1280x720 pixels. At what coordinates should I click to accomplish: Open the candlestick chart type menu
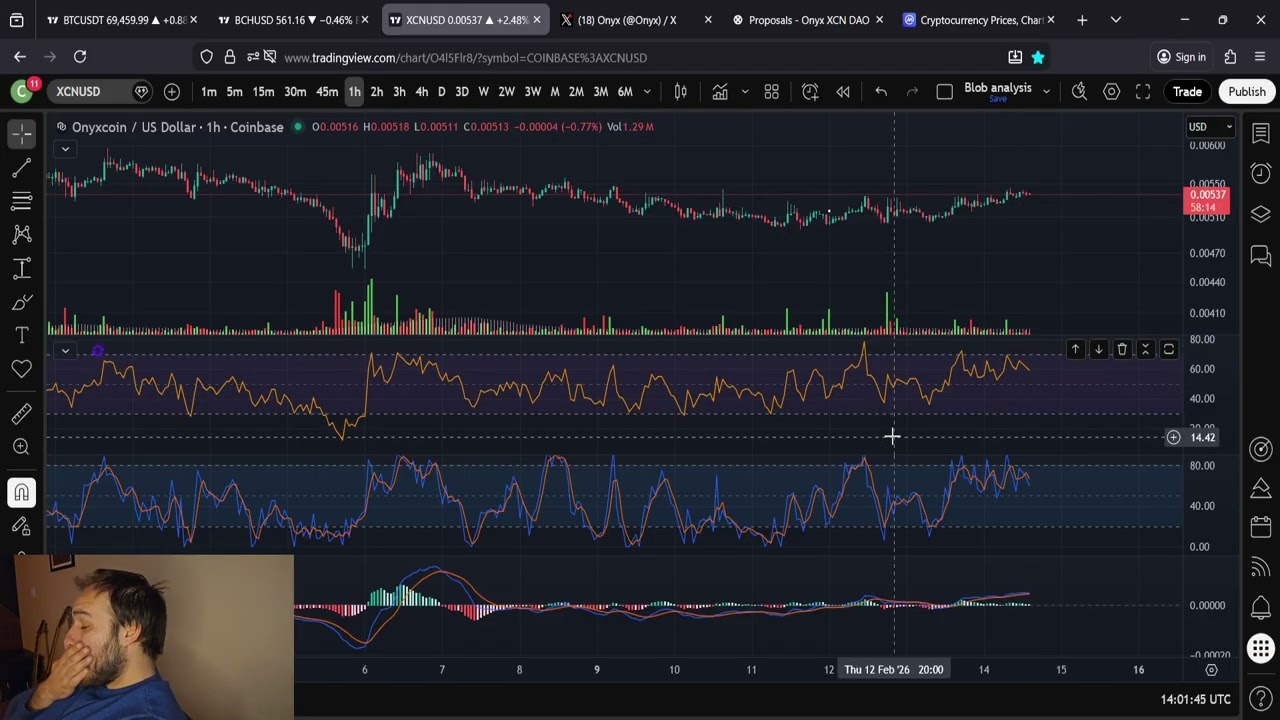tap(680, 92)
